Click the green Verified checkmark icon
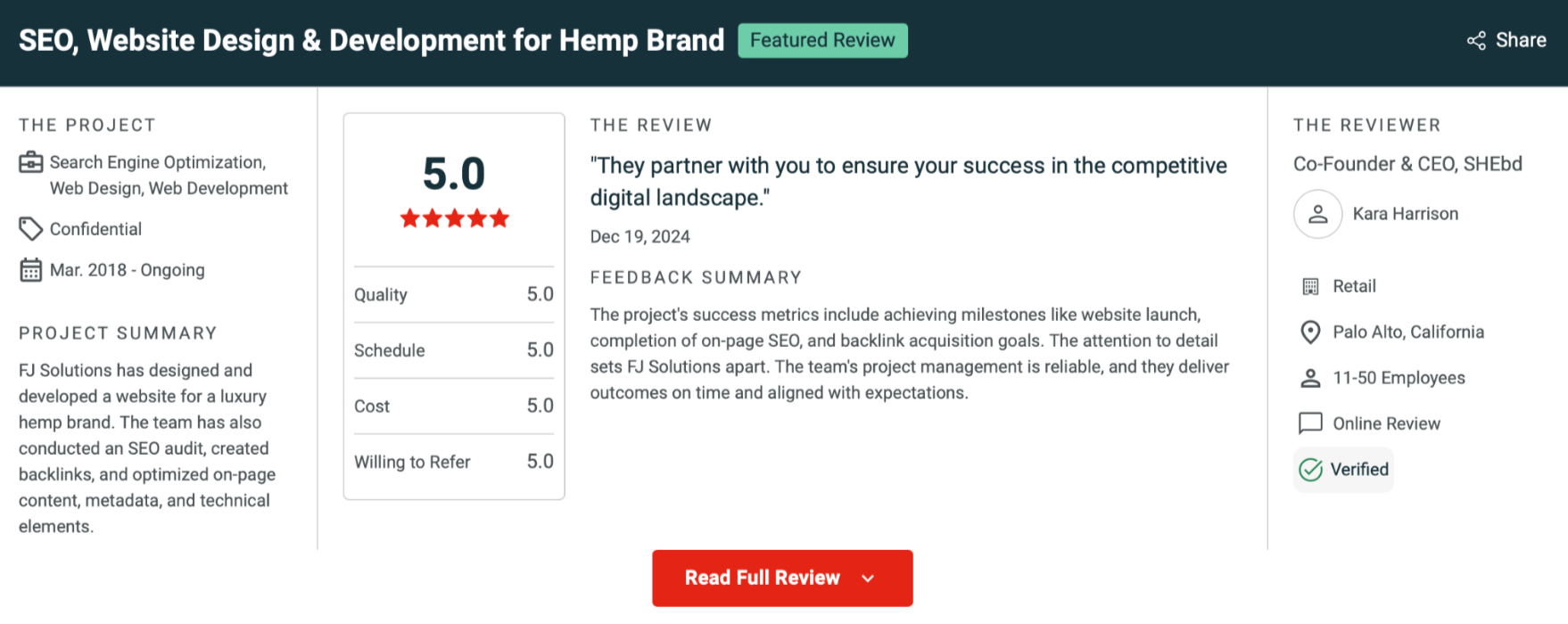Screen dimensions: 1568x624 pos(1310,470)
